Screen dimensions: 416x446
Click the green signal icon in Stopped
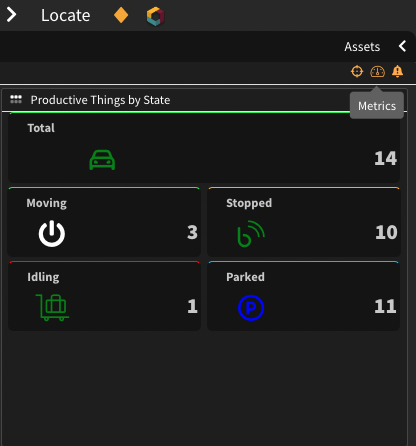tap(251, 234)
